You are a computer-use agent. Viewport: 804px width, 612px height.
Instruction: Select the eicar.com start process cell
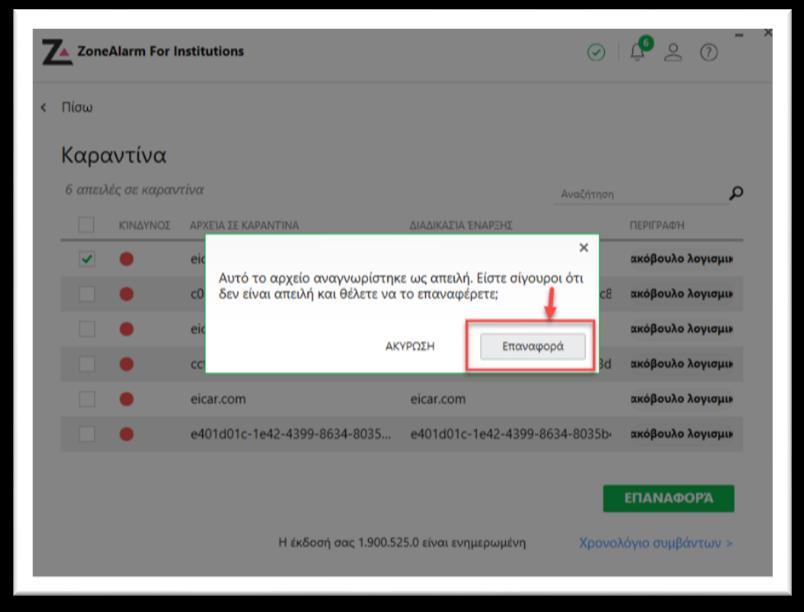437,399
